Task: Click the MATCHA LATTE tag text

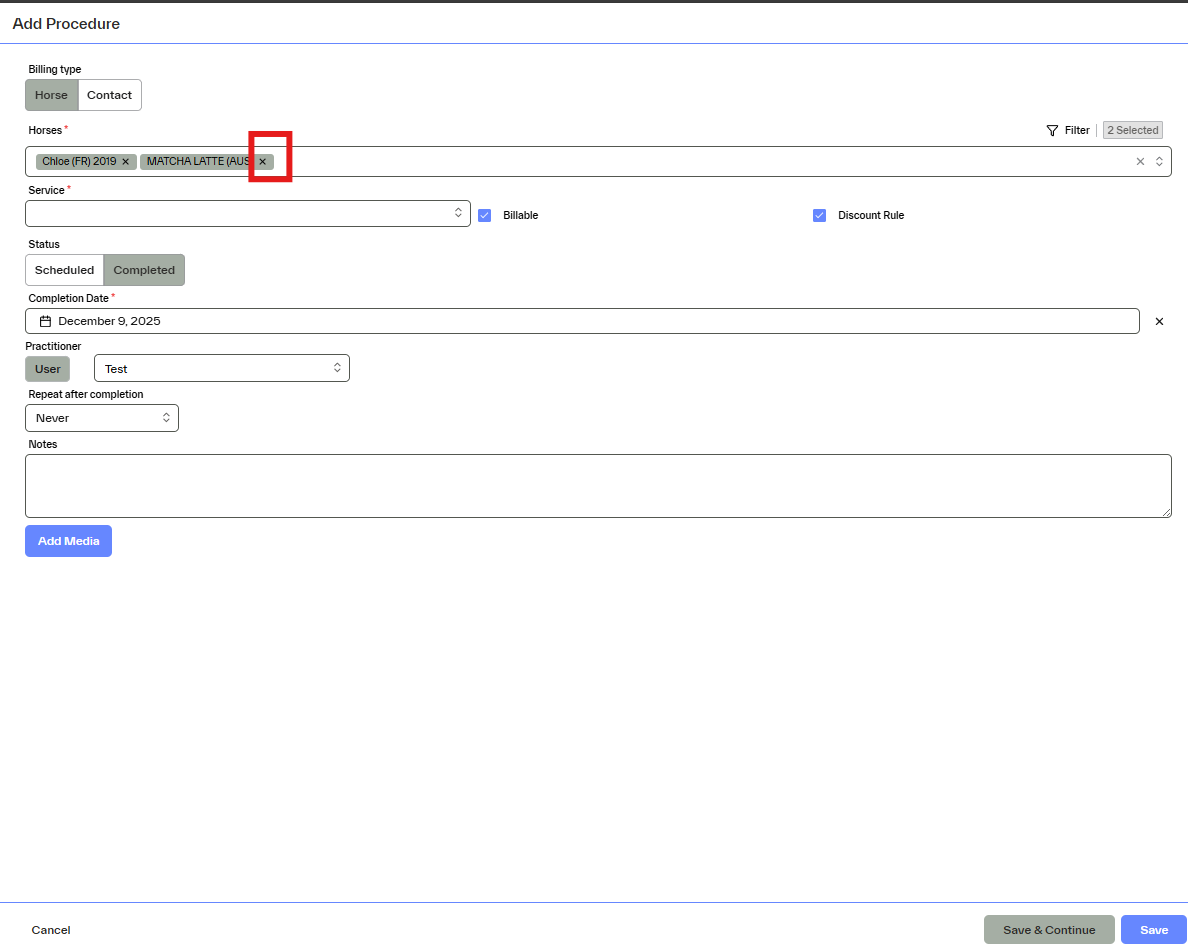Action: click(199, 161)
